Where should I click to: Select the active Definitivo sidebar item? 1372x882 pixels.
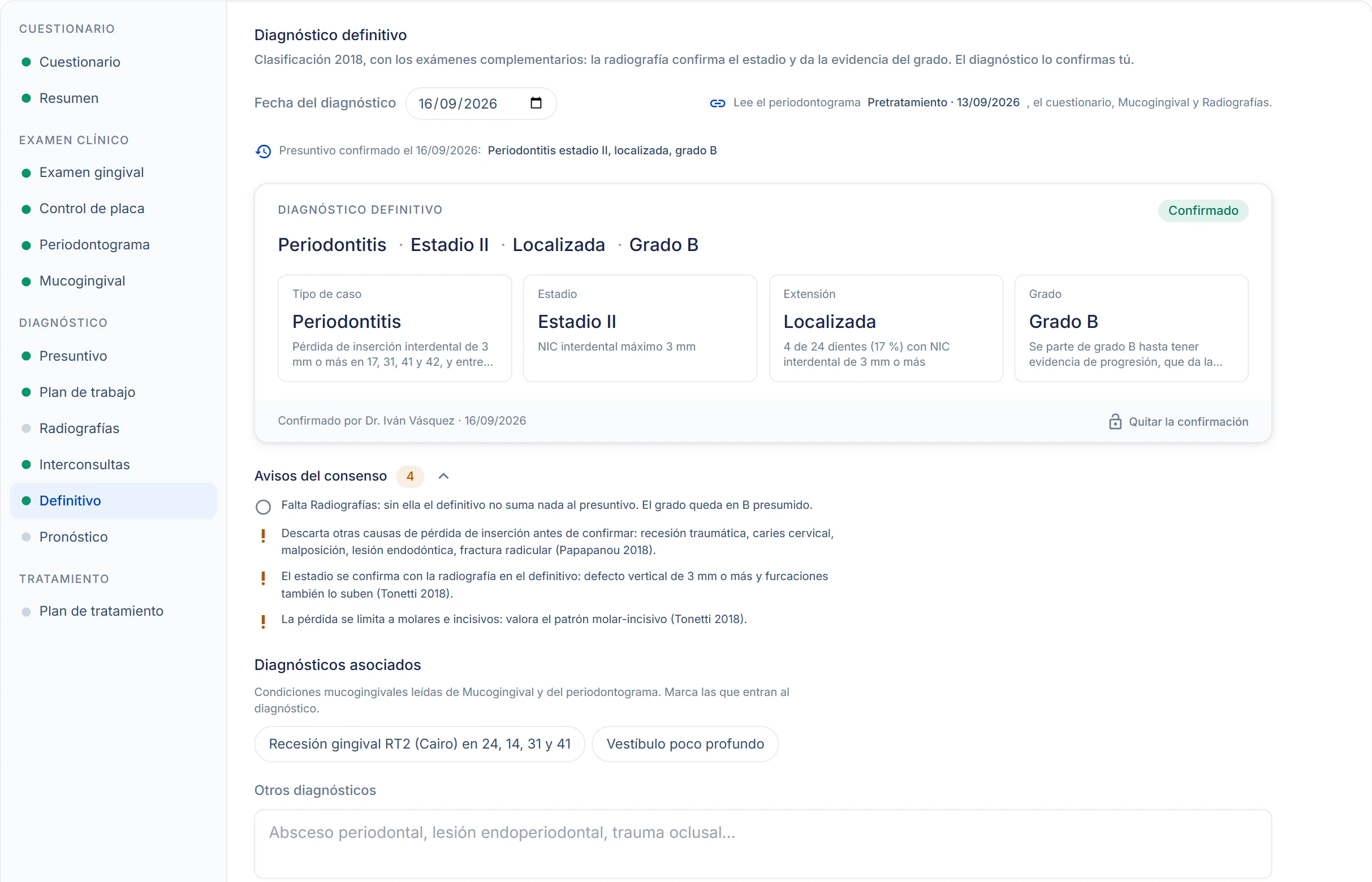(113, 500)
